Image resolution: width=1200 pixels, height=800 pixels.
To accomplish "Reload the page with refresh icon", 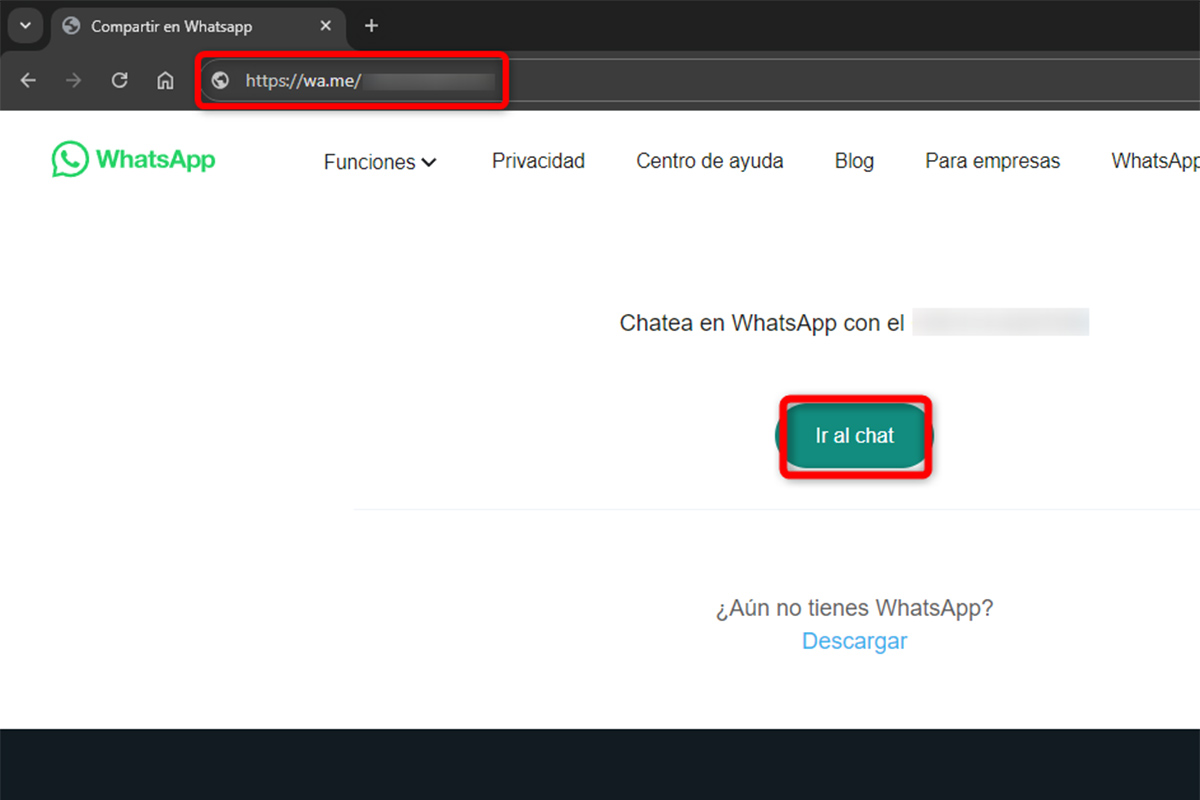I will pos(119,81).
